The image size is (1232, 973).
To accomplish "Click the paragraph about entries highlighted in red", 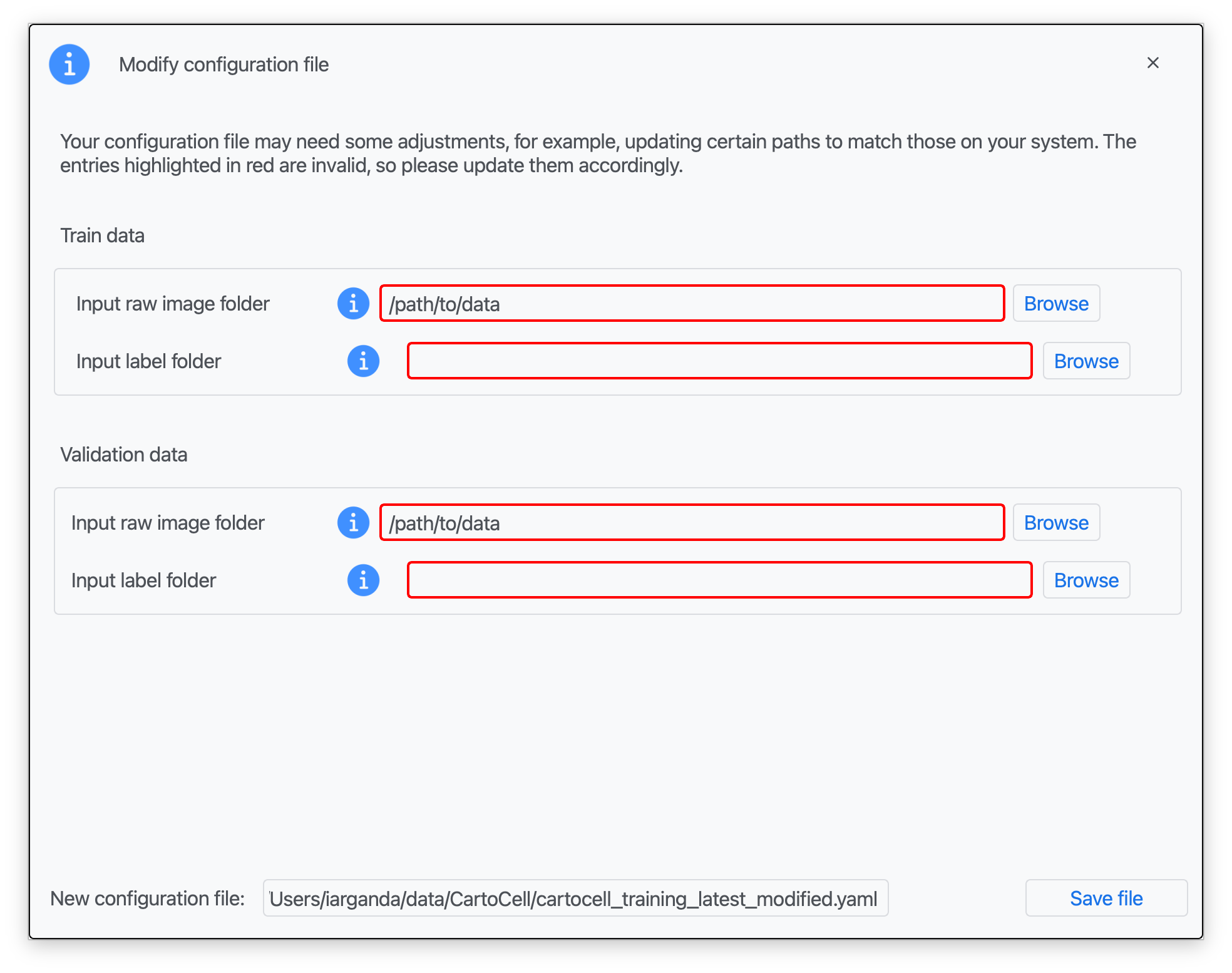I will [598, 153].
